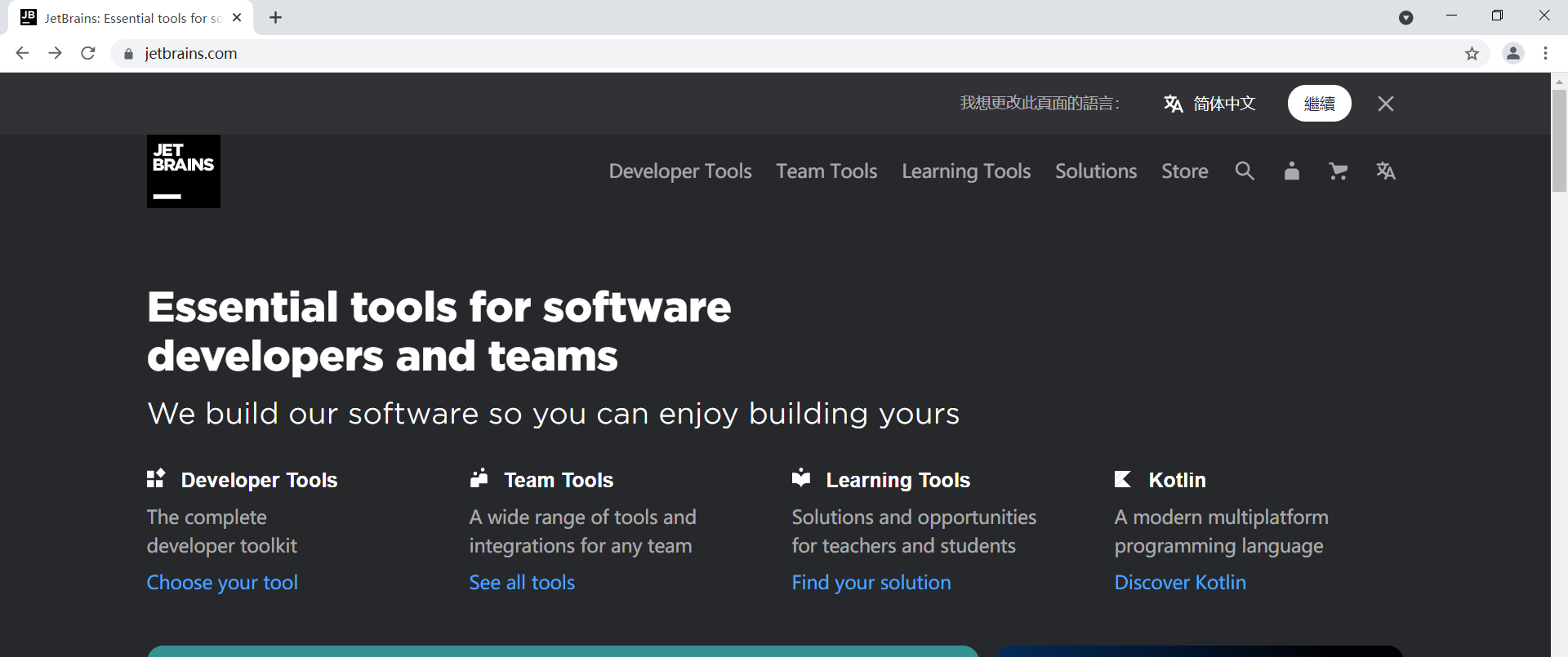Screen dimensions: 1568x657
Task: Open the language selector icon in navbar
Action: (1385, 171)
